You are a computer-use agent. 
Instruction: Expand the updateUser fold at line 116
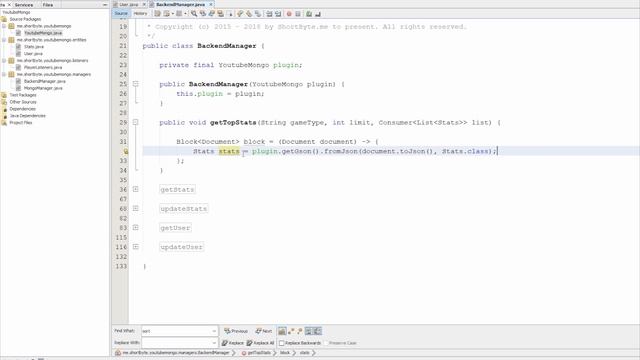click(x=136, y=247)
